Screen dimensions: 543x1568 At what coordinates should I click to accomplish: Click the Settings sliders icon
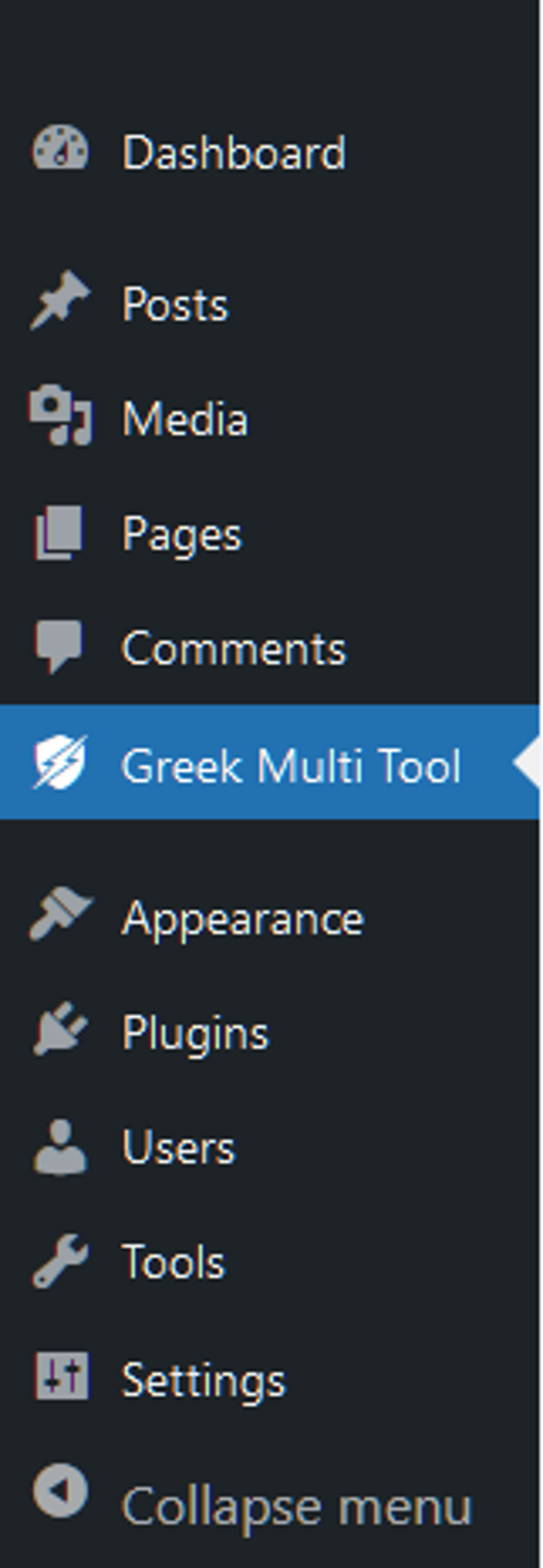61,1377
